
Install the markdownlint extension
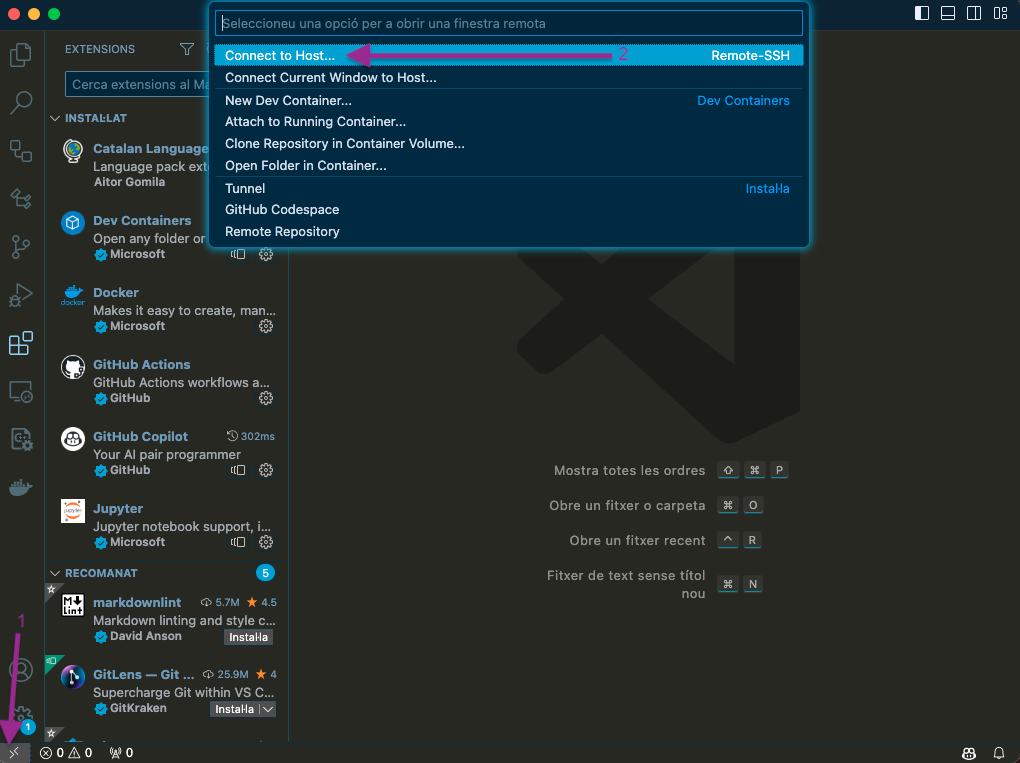pos(248,637)
